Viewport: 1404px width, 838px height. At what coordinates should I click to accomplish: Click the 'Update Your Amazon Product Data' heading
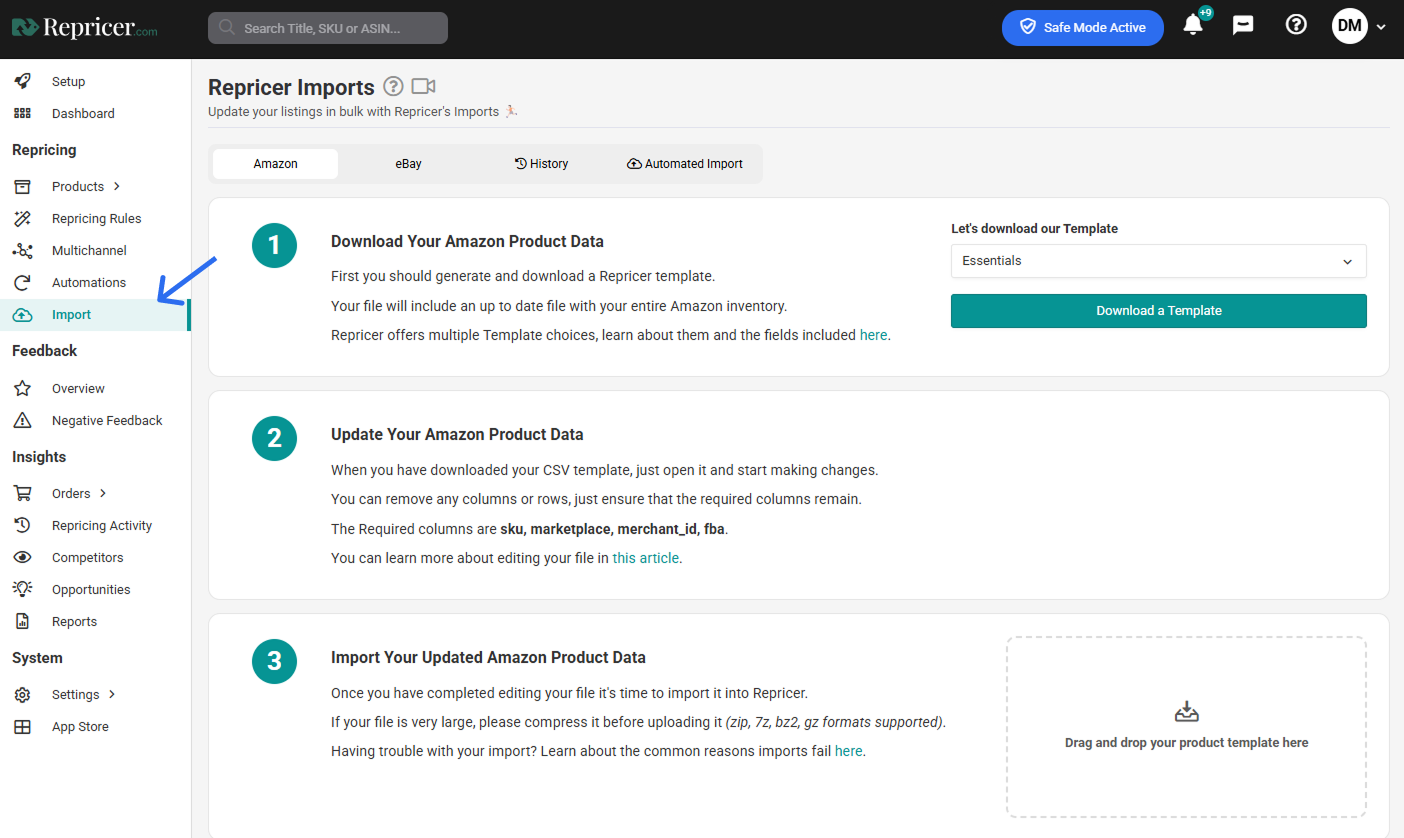pos(457,434)
